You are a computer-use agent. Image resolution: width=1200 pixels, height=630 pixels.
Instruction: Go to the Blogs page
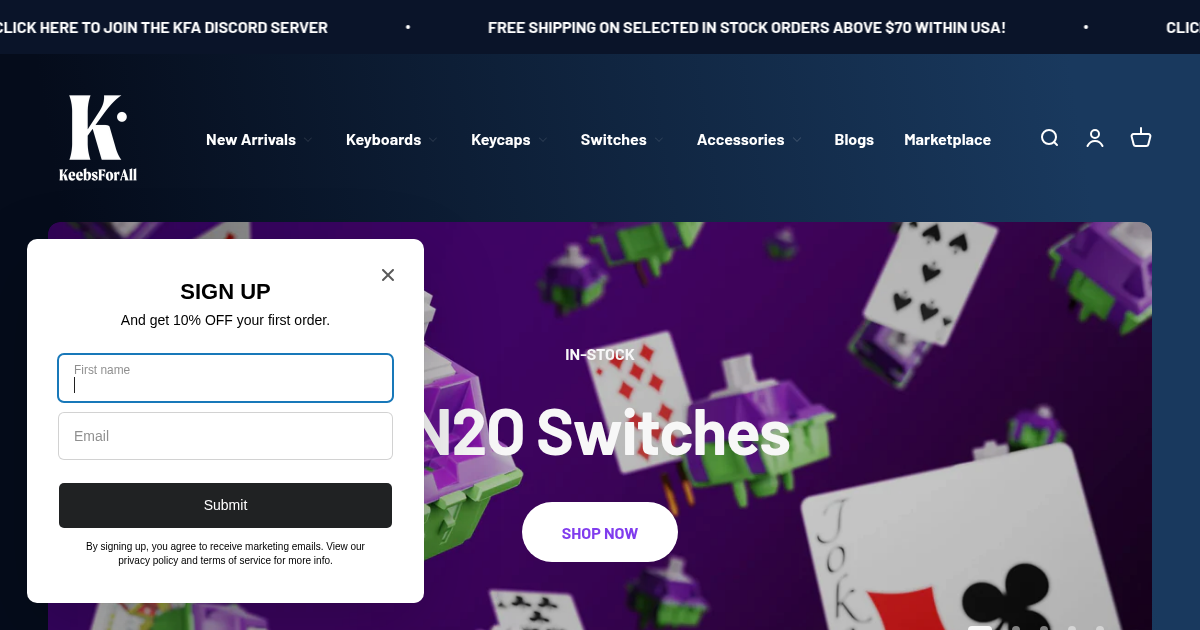854,140
